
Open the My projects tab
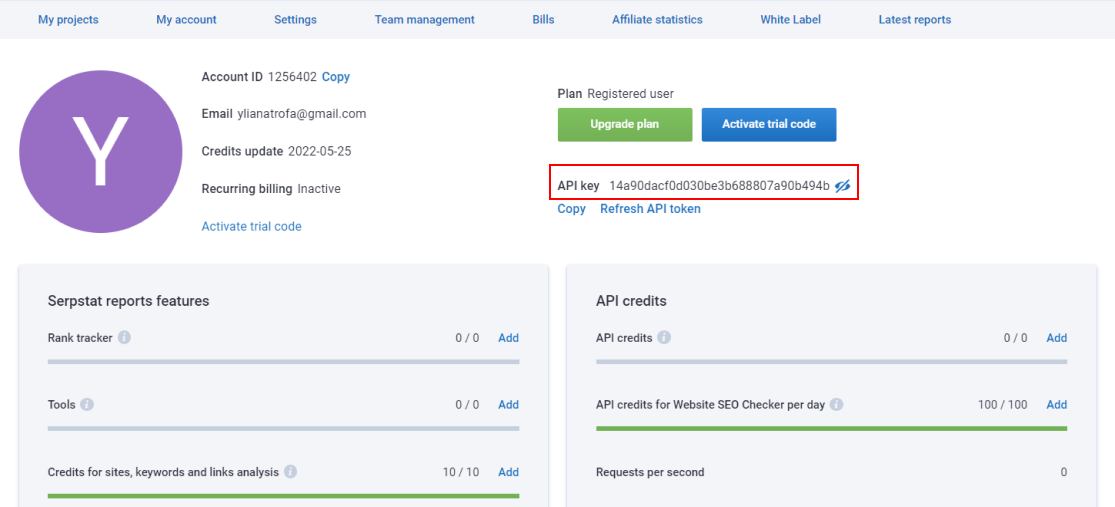68,20
